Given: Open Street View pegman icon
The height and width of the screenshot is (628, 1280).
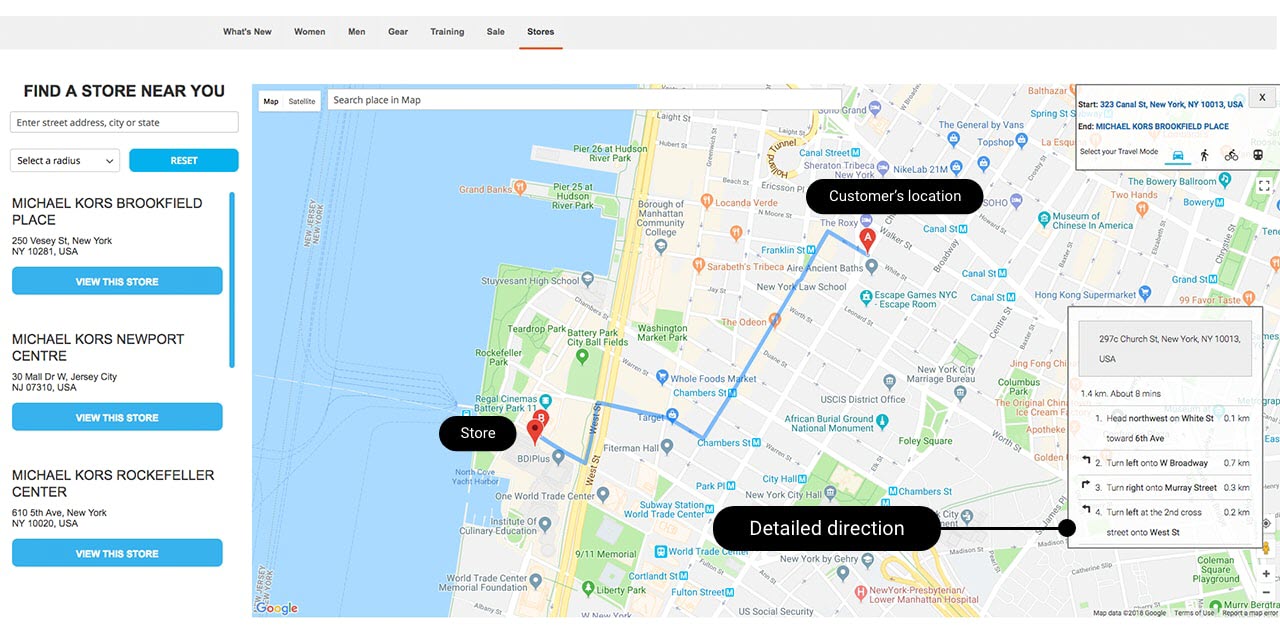Looking at the screenshot, I should (1266, 548).
